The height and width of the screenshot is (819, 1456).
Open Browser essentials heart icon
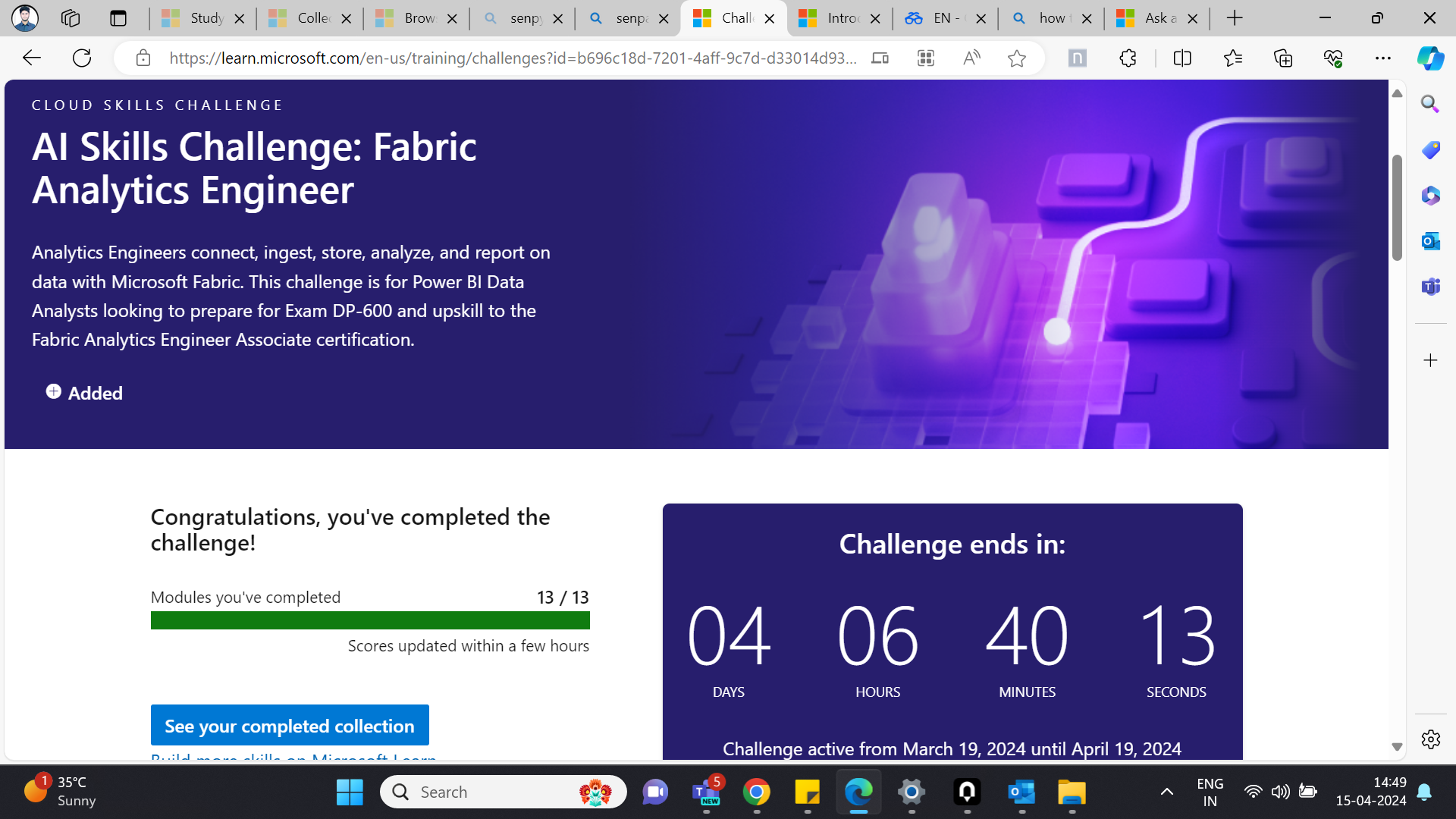1333,58
